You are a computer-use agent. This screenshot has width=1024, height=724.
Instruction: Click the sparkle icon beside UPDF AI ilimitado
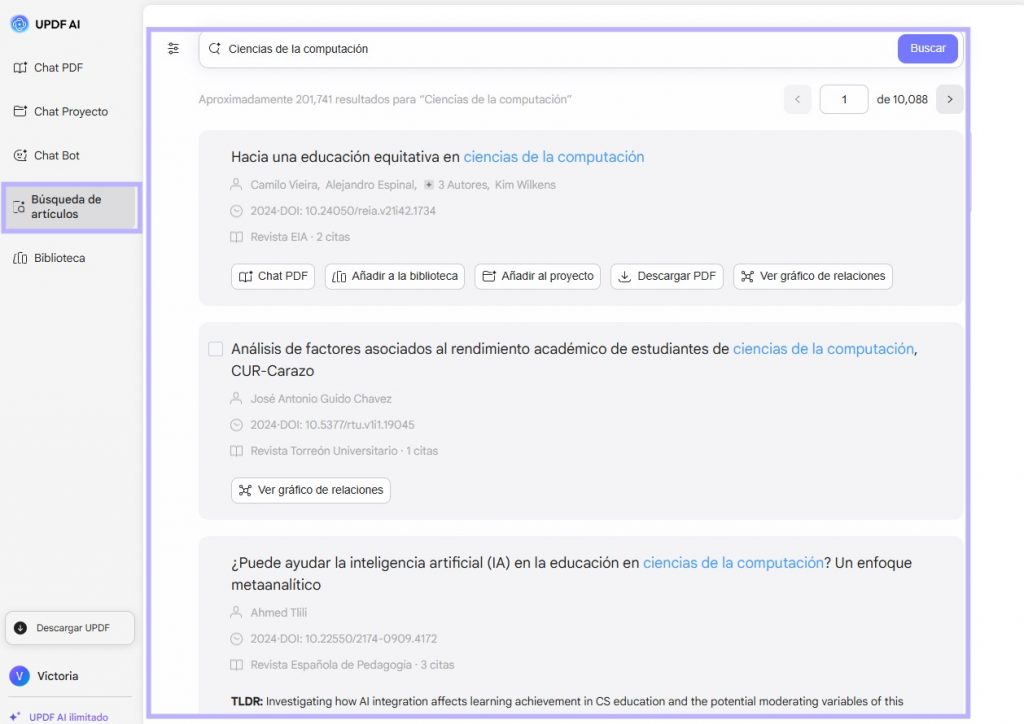click(15, 716)
